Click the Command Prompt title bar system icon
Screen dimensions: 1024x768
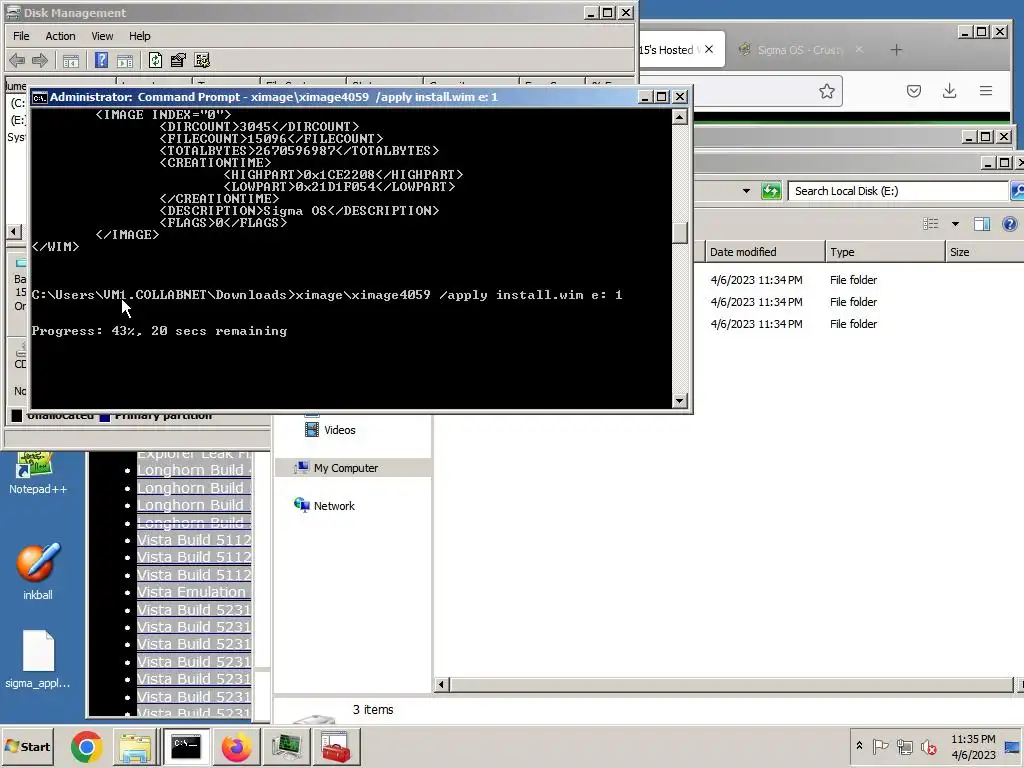pos(40,97)
